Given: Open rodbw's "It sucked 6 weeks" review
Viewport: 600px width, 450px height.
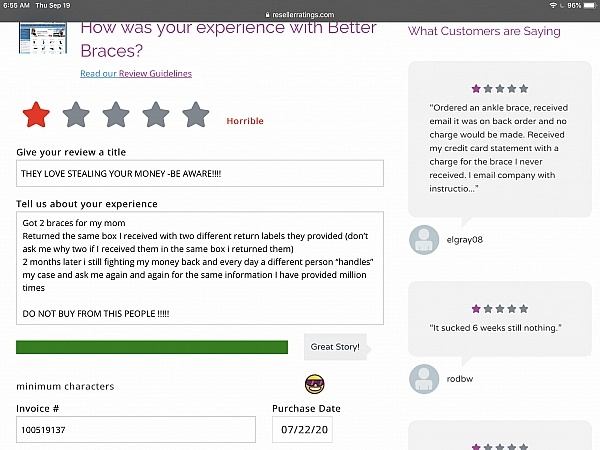Looking at the screenshot, I should click(x=500, y=319).
